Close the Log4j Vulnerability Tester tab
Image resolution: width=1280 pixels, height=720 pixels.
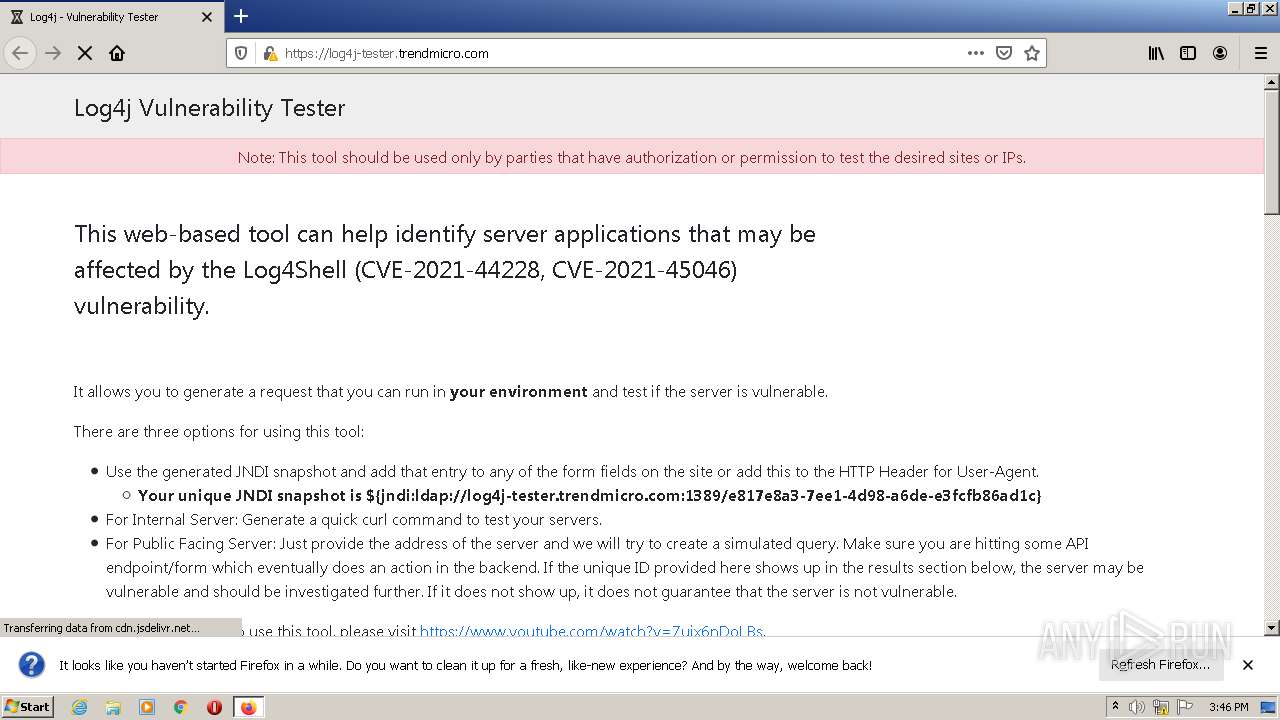click(207, 17)
